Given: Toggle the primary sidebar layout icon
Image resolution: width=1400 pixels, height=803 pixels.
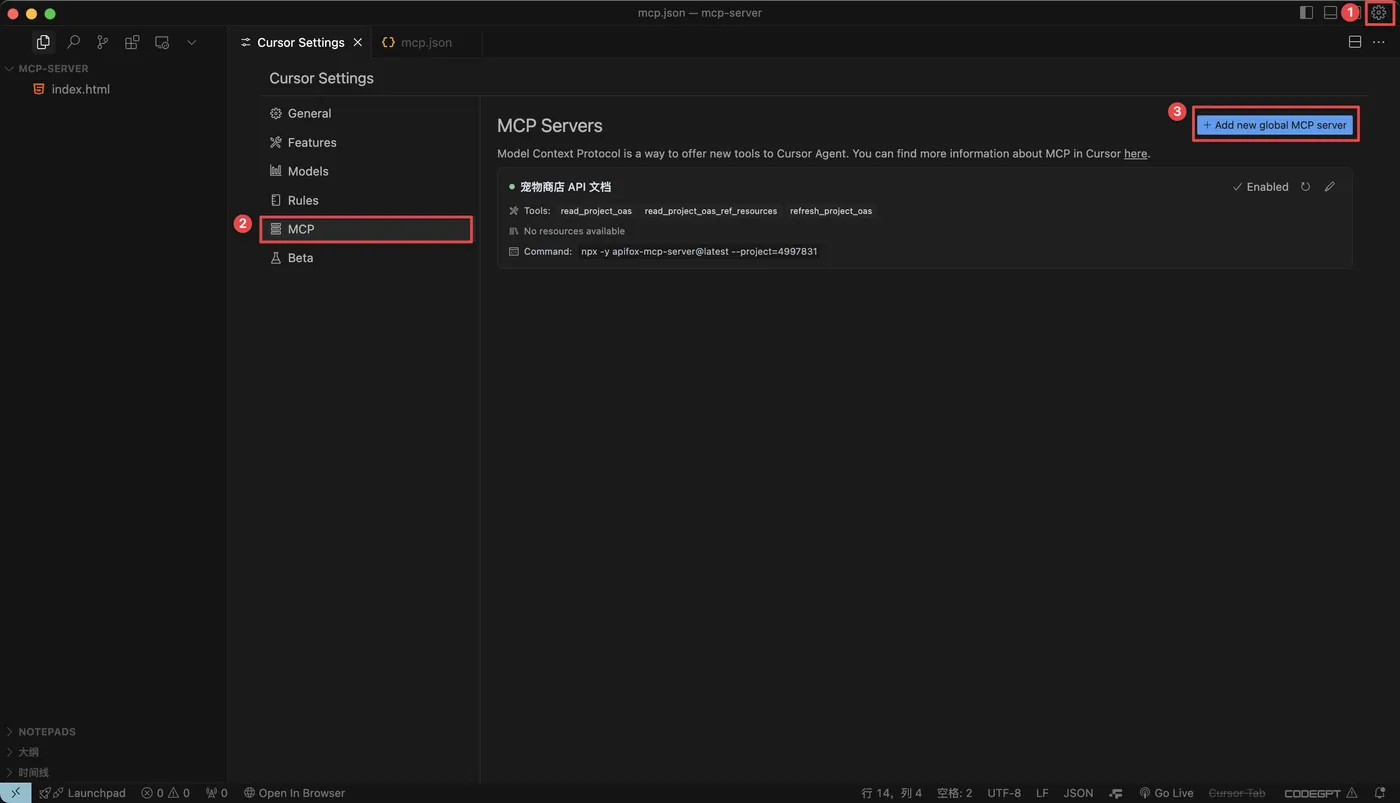Looking at the screenshot, I should click(1306, 13).
